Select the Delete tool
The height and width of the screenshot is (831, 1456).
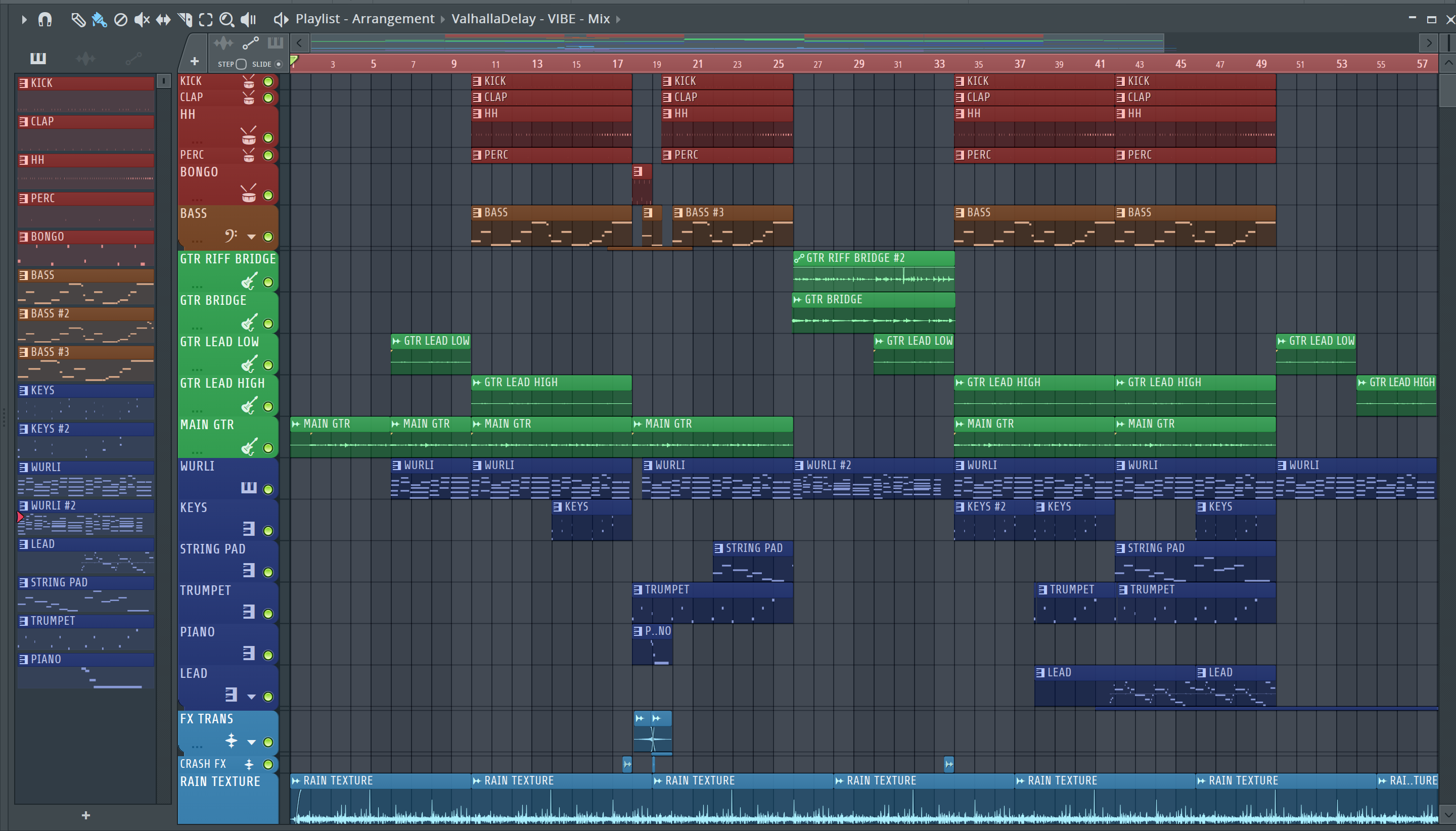120,19
